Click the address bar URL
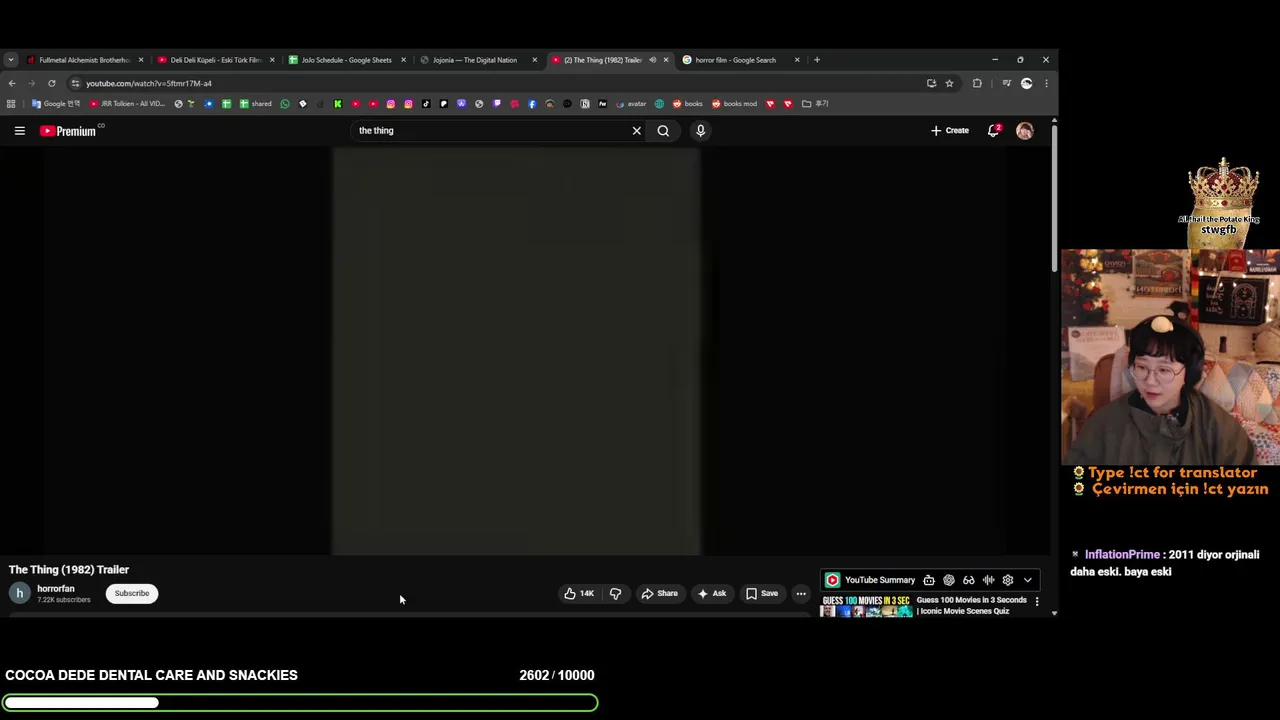This screenshot has height=720, width=1280. click(148, 84)
